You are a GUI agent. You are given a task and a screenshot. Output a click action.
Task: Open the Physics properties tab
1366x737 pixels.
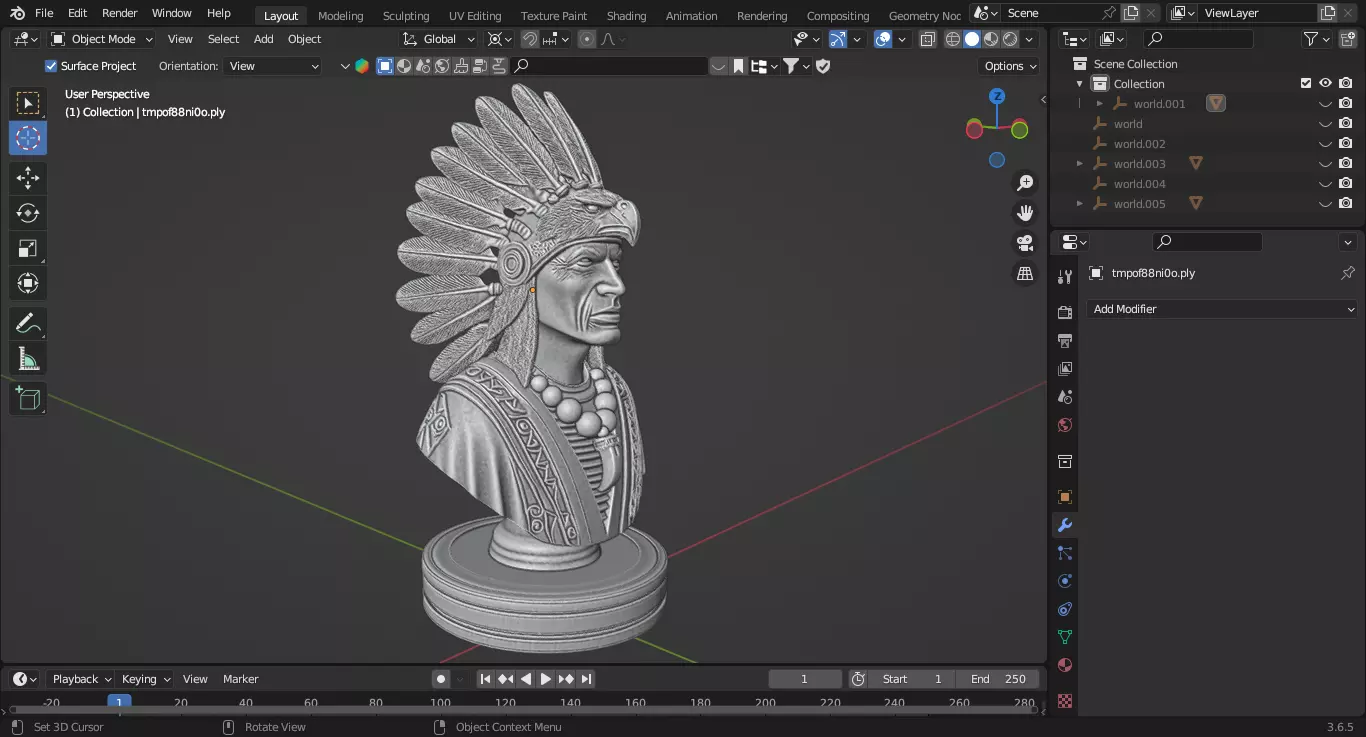[1065, 581]
